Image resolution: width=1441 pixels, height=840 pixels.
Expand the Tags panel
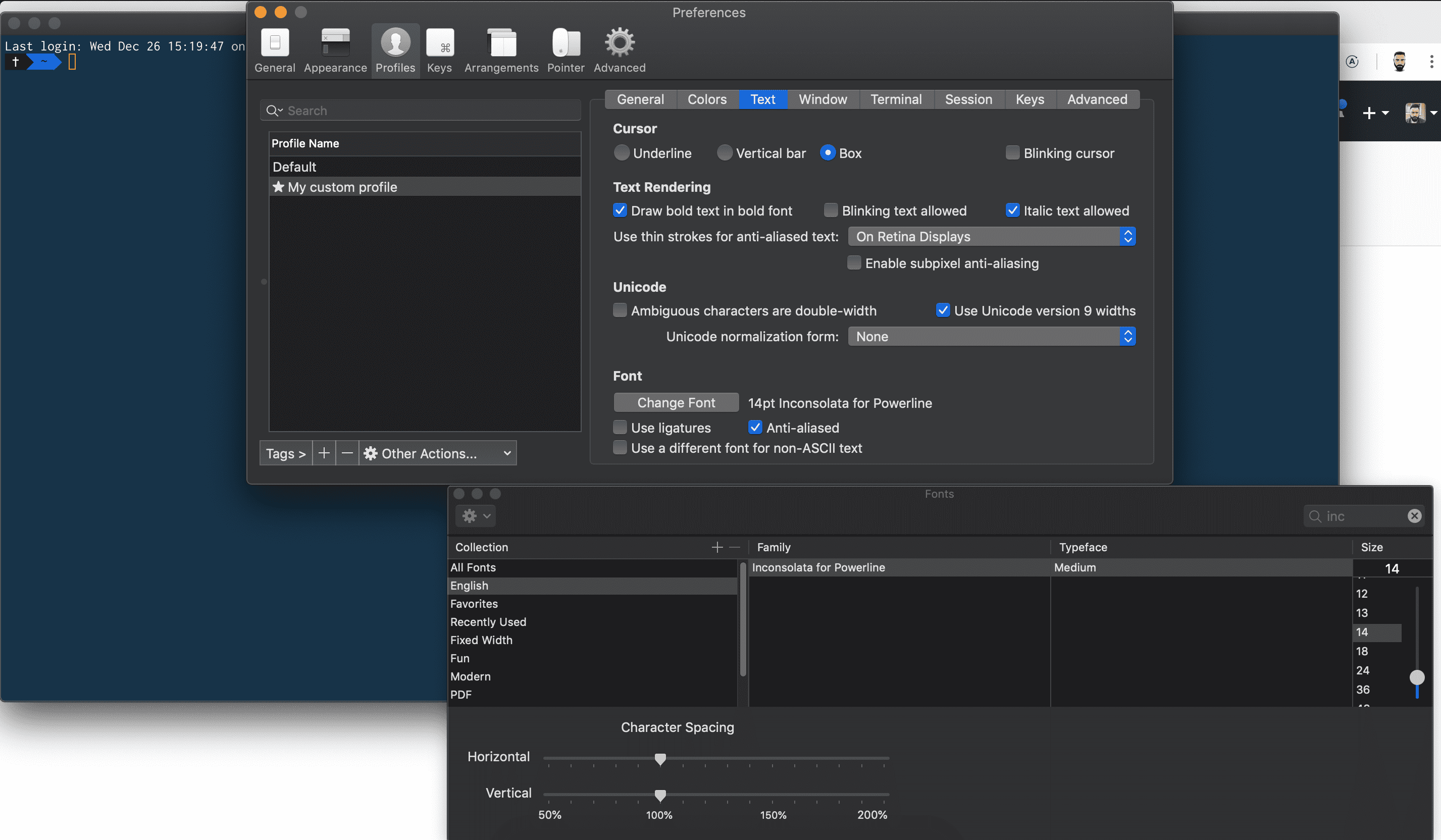[x=286, y=453]
